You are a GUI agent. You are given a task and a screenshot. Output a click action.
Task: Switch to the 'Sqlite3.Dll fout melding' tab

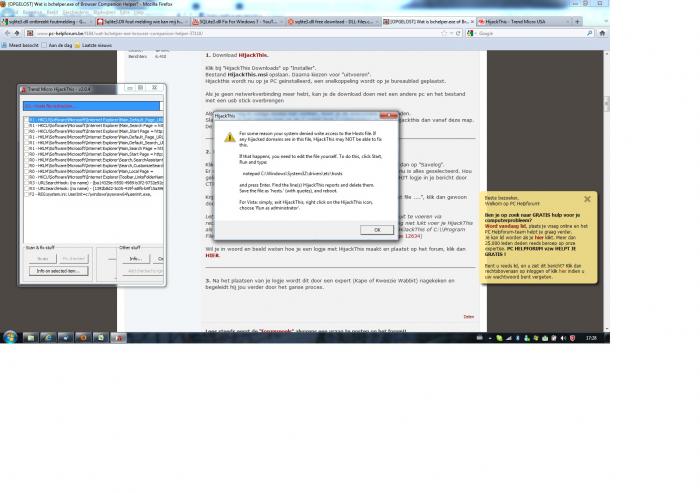point(142,21)
